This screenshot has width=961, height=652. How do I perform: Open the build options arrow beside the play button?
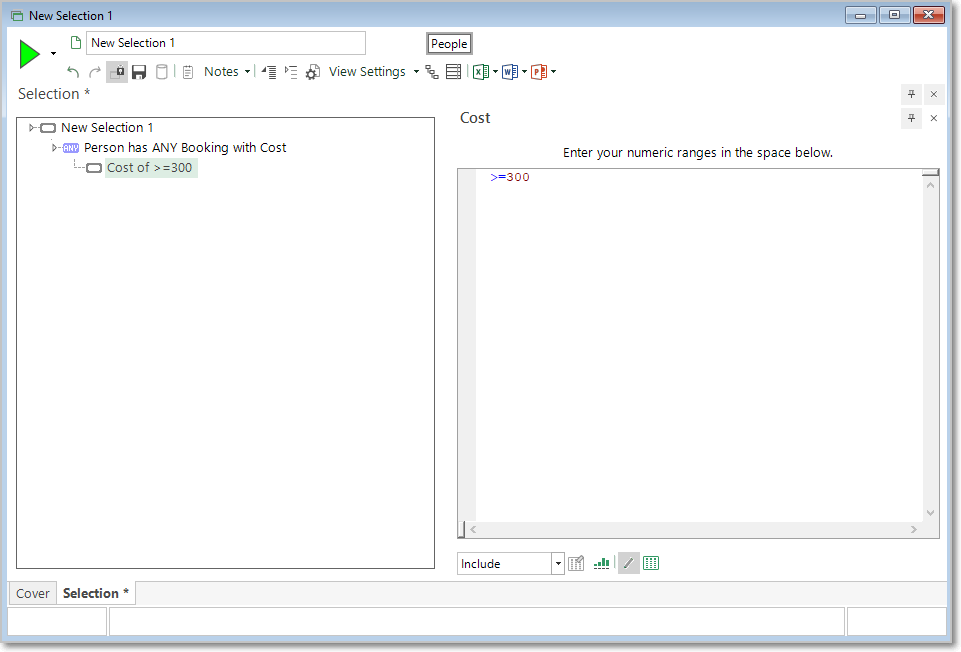click(53, 54)
